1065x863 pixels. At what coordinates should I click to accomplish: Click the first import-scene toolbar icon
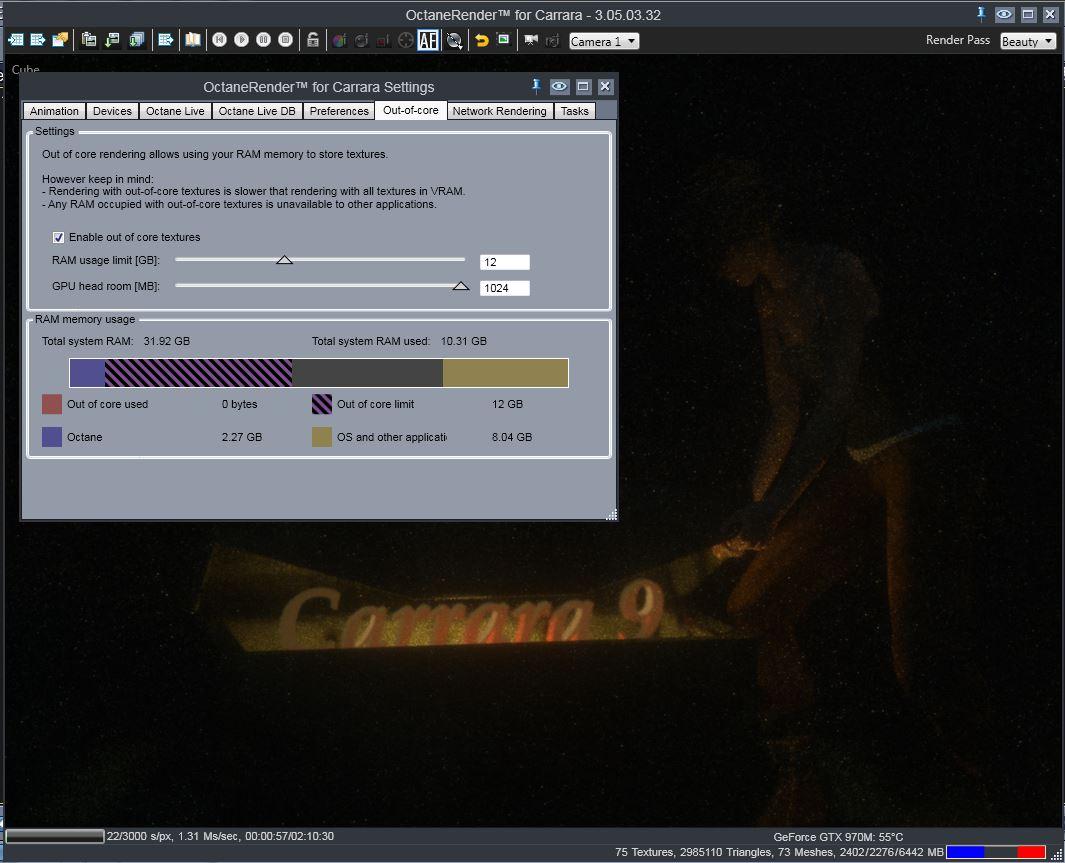click(16, 40)
